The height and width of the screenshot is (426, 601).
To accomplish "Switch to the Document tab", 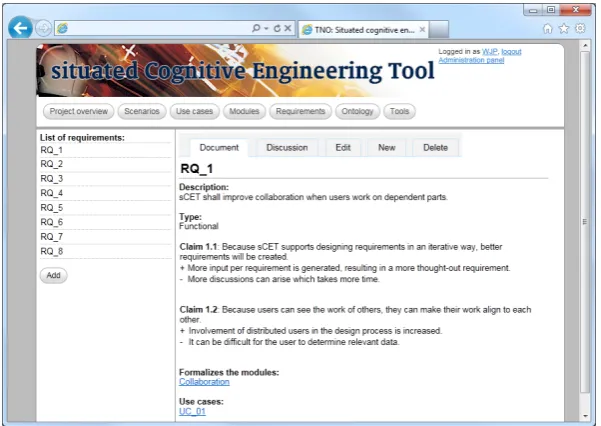I will [x=219, y=148].
